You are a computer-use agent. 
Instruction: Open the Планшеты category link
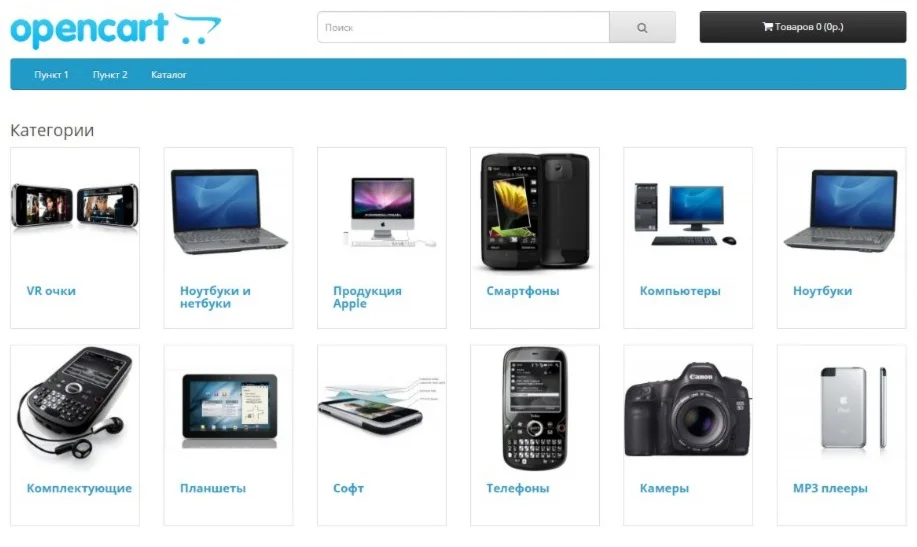[x=213, y=488]
